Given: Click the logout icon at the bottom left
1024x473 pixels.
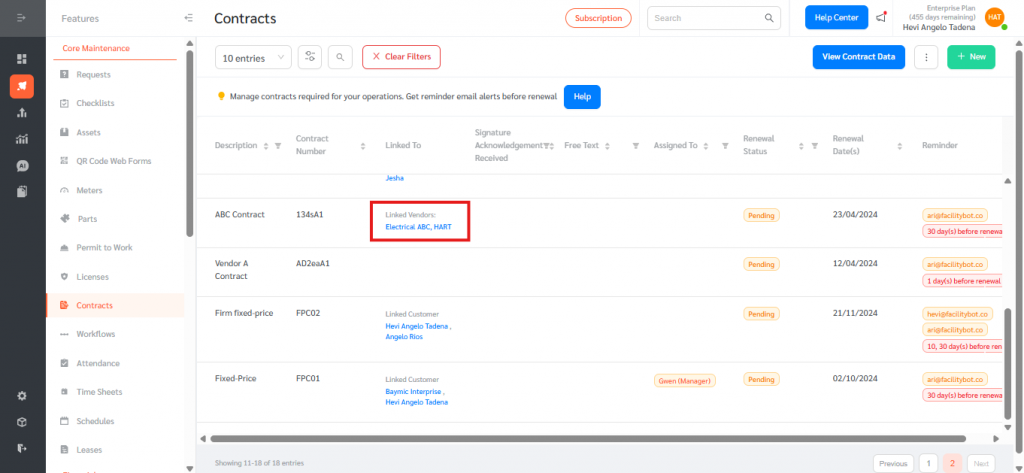Looking at the screenshot, I should tap(22, 447).
